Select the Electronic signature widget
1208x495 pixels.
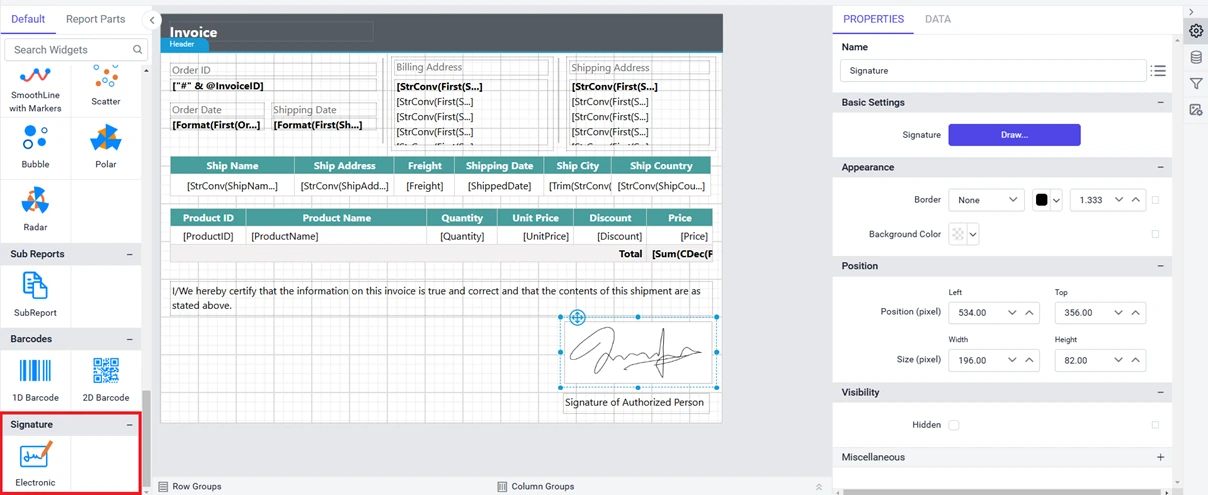pyautogui.click(x=35, y=463)
